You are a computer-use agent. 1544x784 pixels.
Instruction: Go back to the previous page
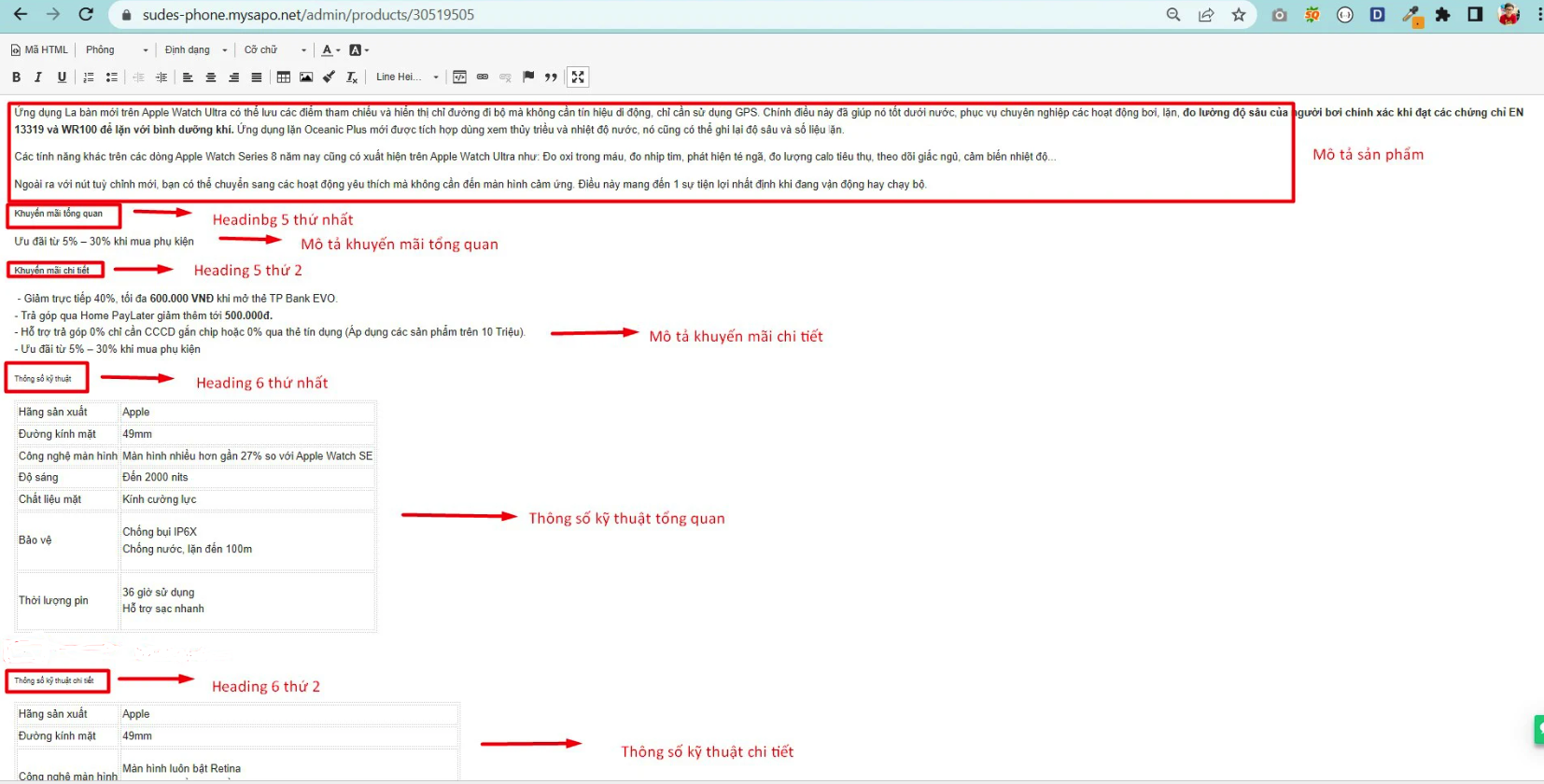pyautogui.click(x=21, y=15)
